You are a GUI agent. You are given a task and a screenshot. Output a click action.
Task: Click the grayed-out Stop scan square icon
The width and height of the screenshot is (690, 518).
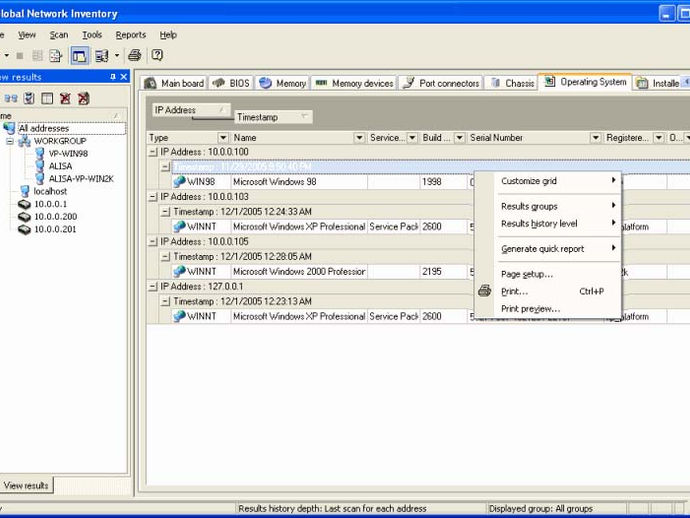20,55
